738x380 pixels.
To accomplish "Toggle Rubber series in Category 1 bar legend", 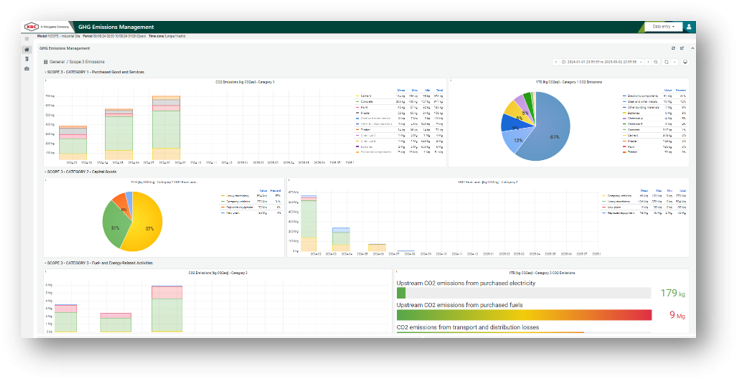I will coord(365,129).
